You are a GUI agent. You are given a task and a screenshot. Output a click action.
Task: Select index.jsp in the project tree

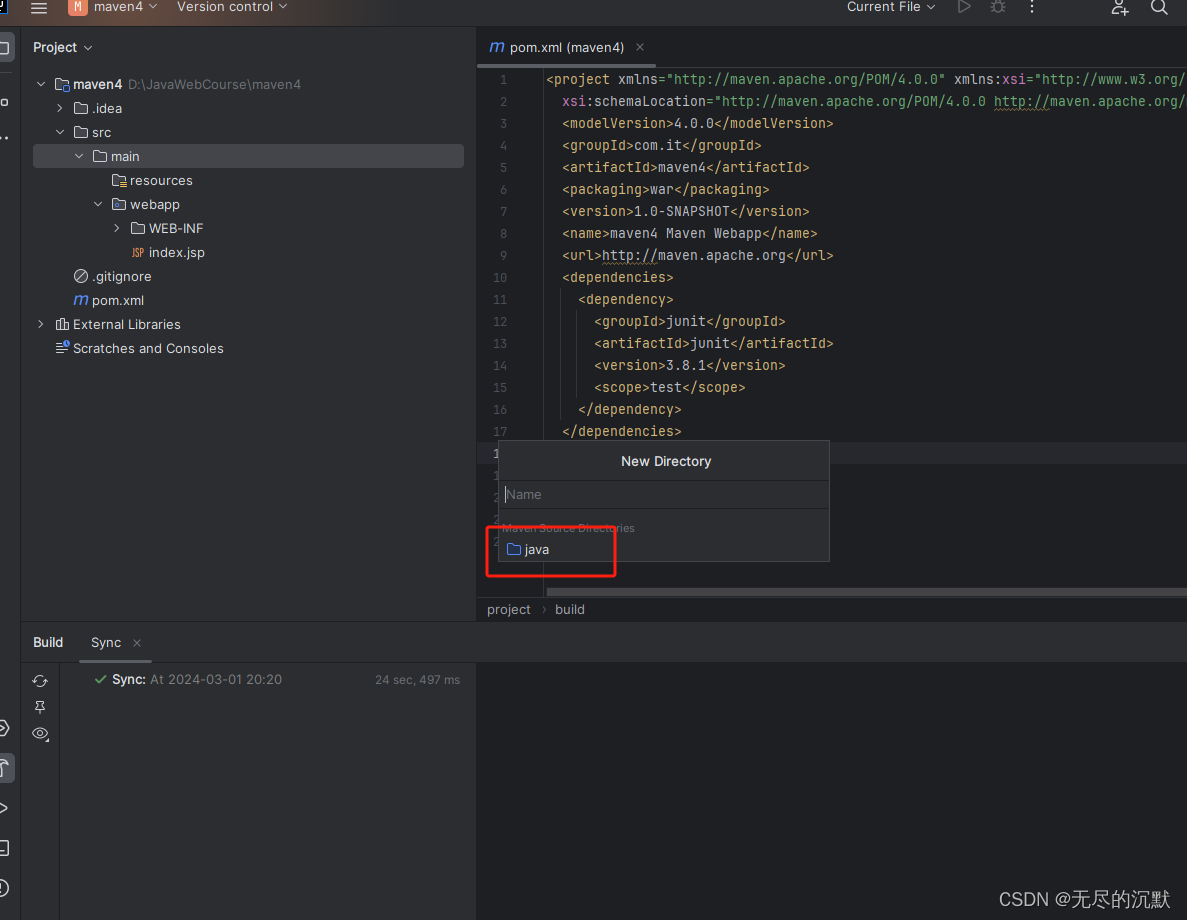pos(168,252)
